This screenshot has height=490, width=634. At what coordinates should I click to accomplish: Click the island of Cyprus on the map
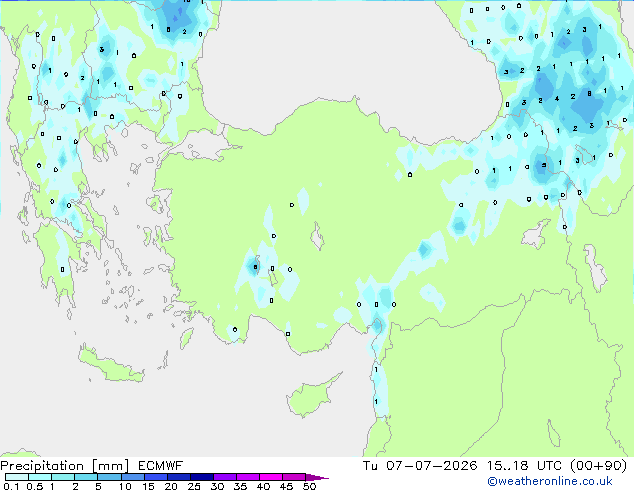311,398
